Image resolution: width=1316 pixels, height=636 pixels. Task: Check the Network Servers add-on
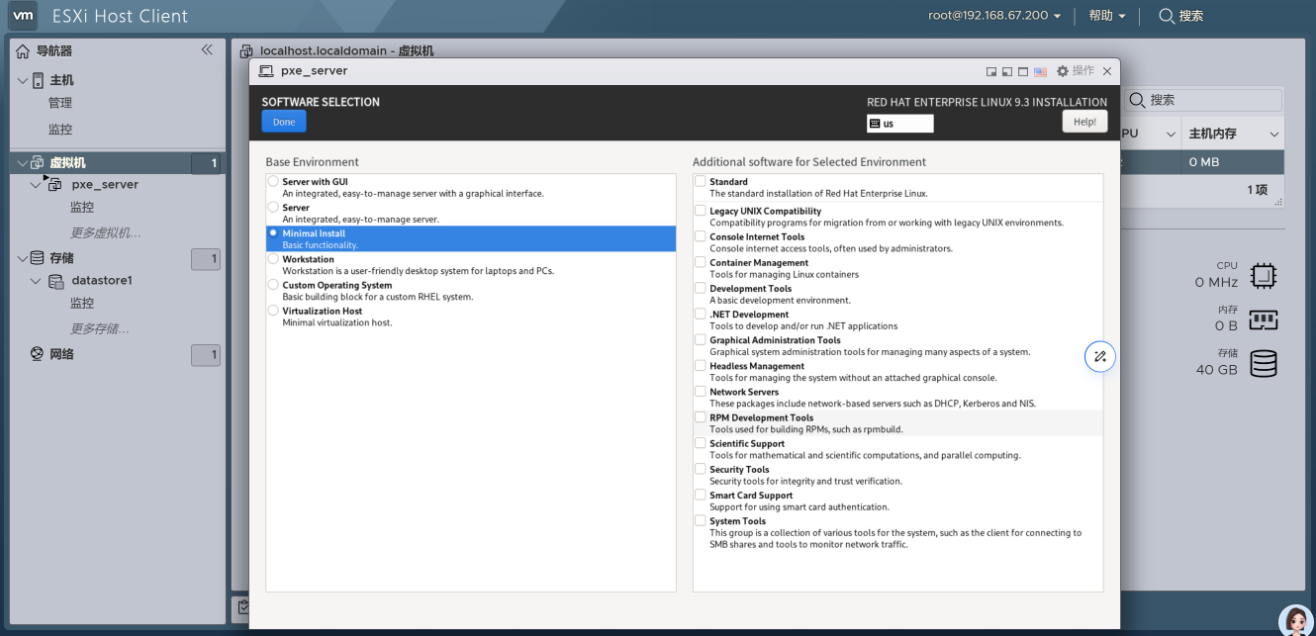point(700,392)
